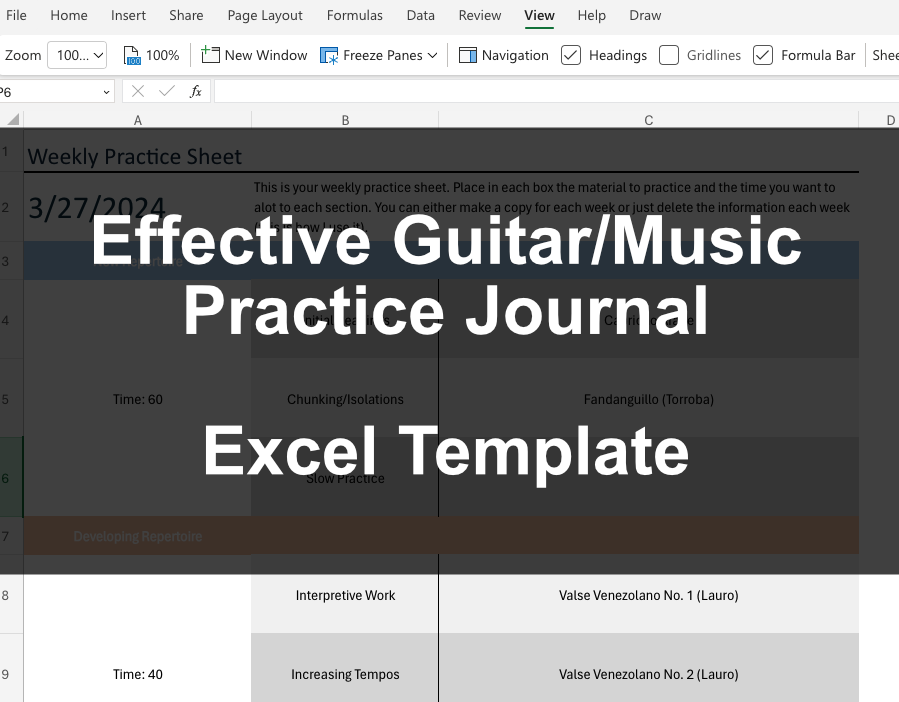Switch to the Data tab
The image size is (899, 702).
[420, 15]
